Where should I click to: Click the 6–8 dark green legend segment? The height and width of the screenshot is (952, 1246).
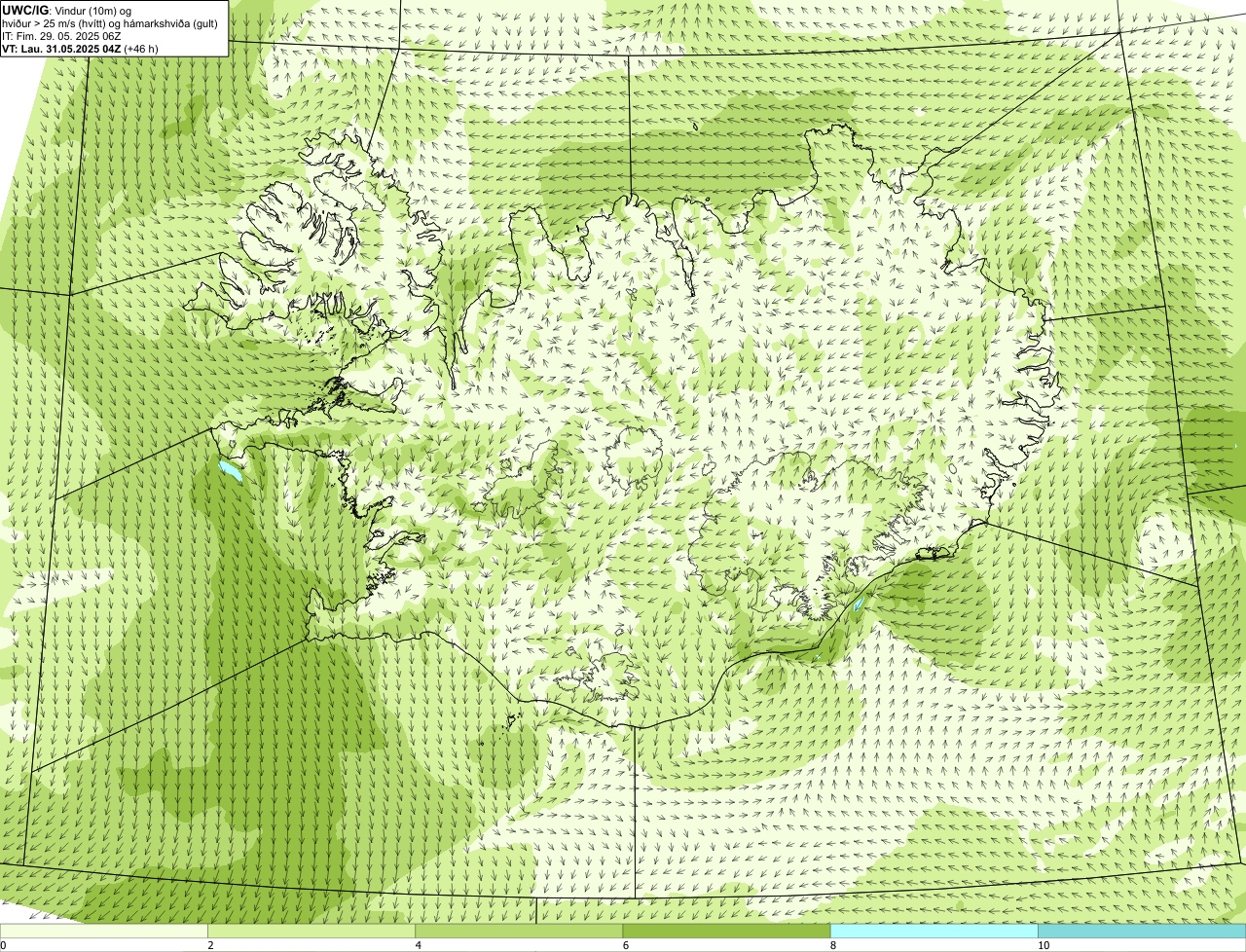[726, 931]
